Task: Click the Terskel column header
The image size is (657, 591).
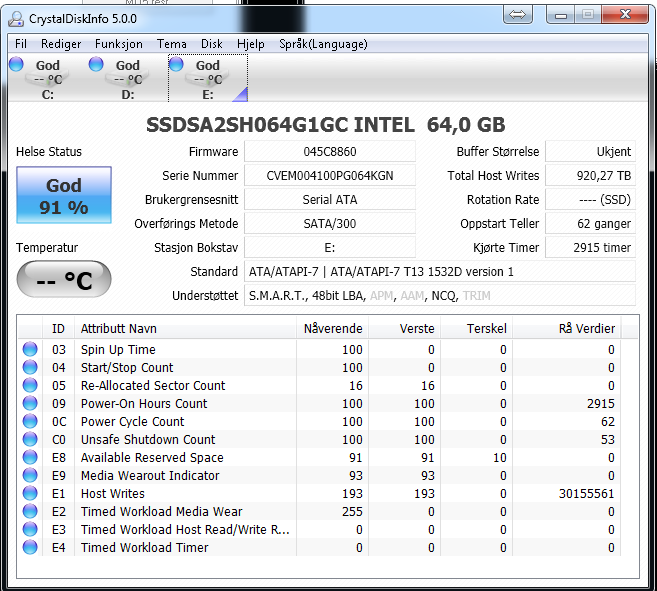Action: click(477, 329)
